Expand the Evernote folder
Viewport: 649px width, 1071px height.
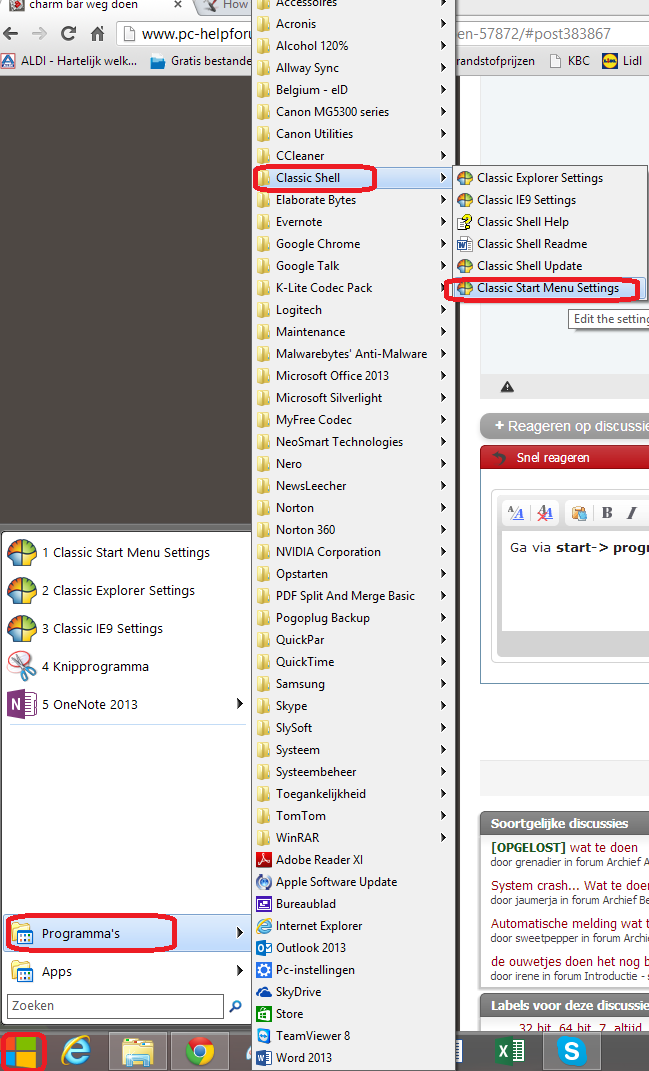tap(353, 222)
